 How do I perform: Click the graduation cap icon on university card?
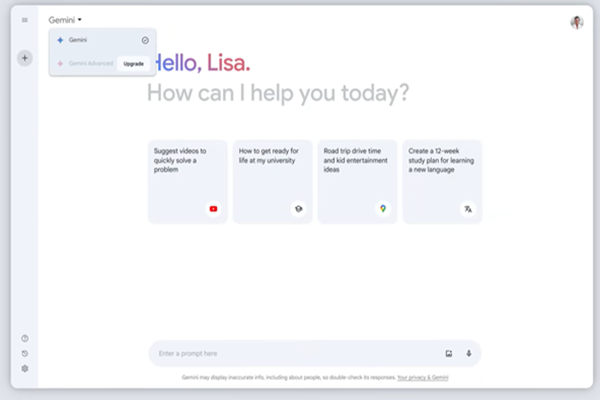(297, 209)
